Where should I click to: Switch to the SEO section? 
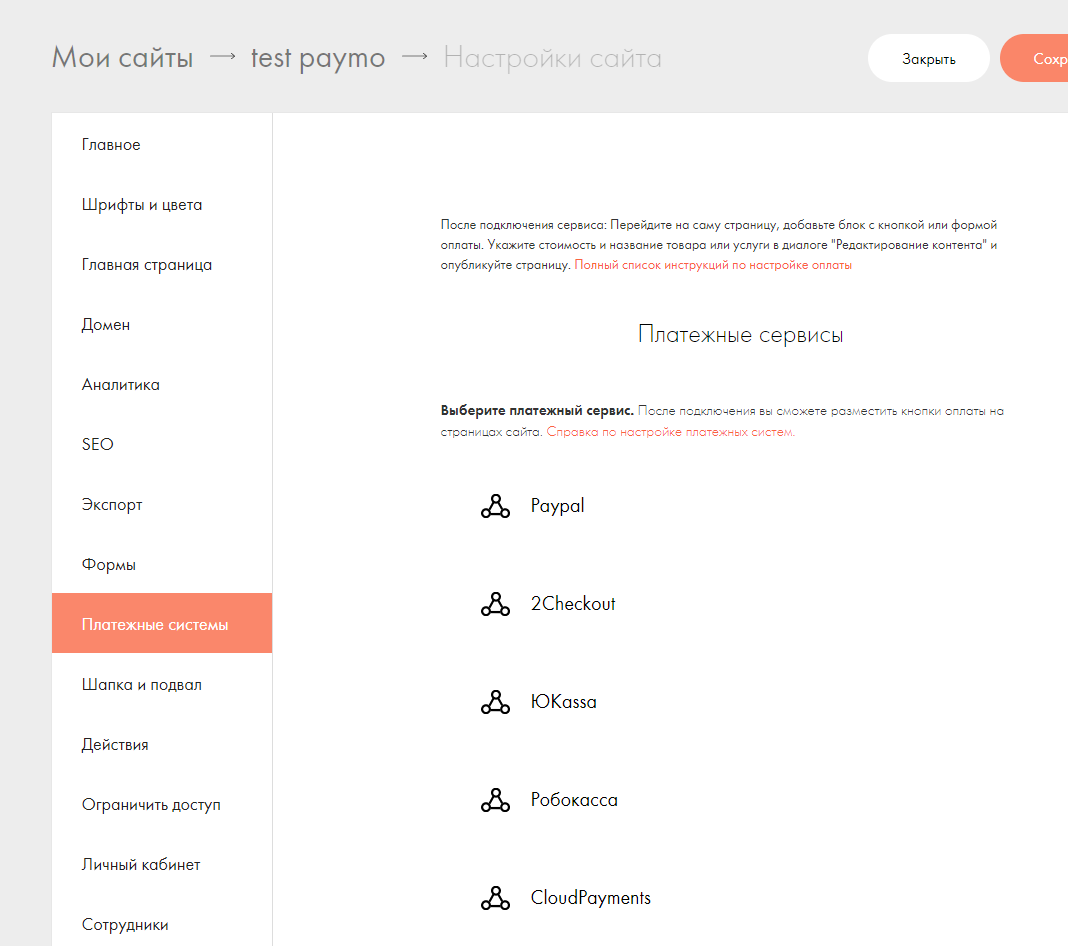[x=162, y=444]
